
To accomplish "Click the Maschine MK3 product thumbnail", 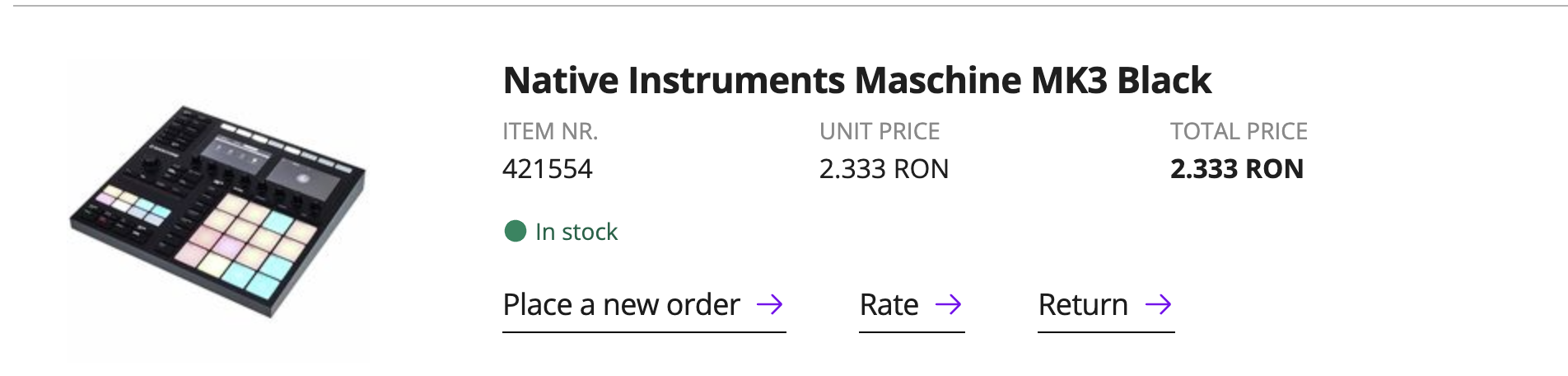I will 217,210.
